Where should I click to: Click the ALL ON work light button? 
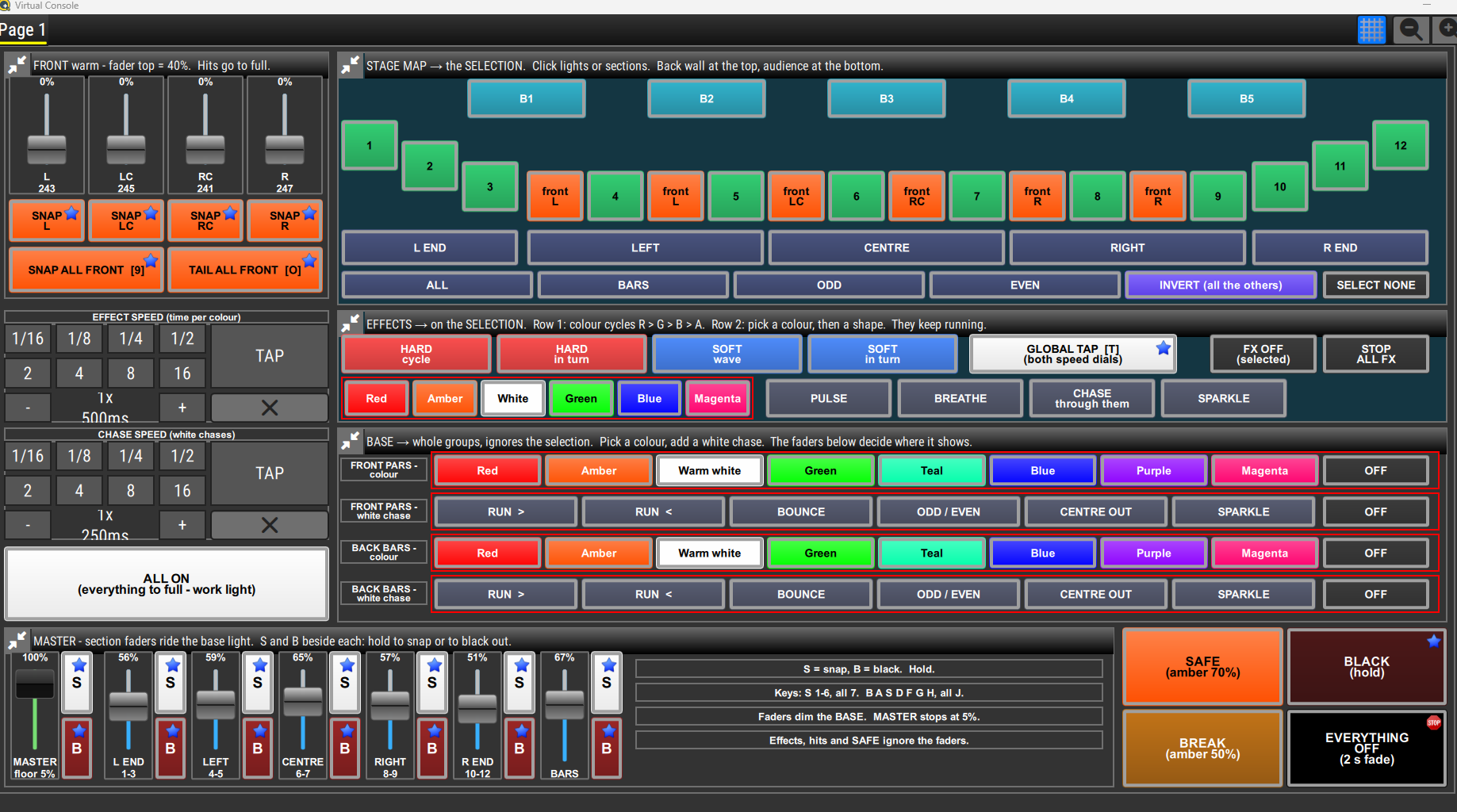point(167,584)
